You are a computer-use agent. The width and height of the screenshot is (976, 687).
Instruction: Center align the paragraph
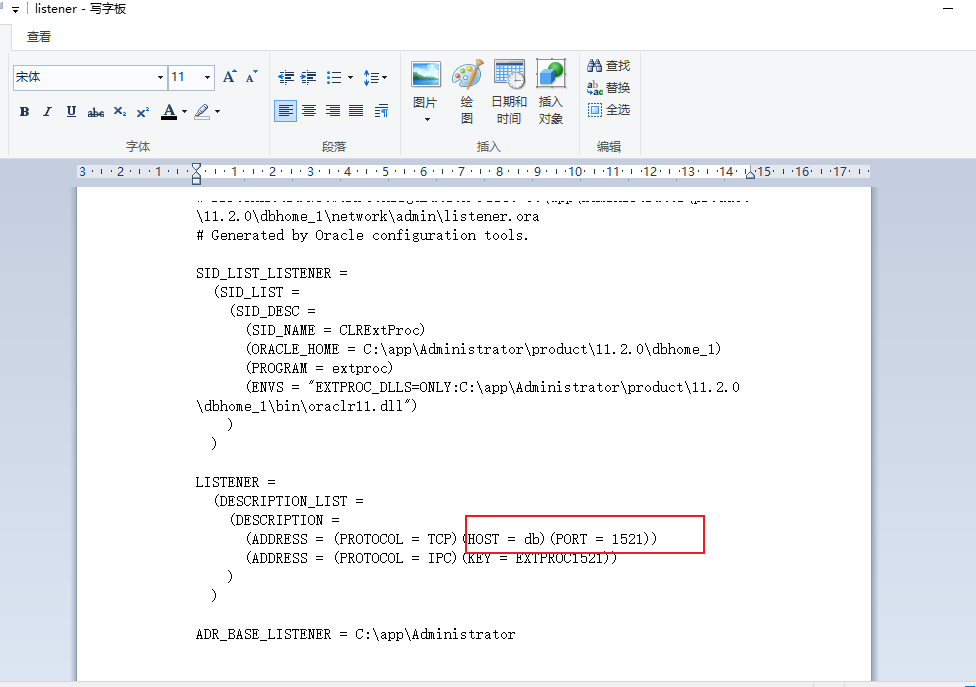[310, 111]
